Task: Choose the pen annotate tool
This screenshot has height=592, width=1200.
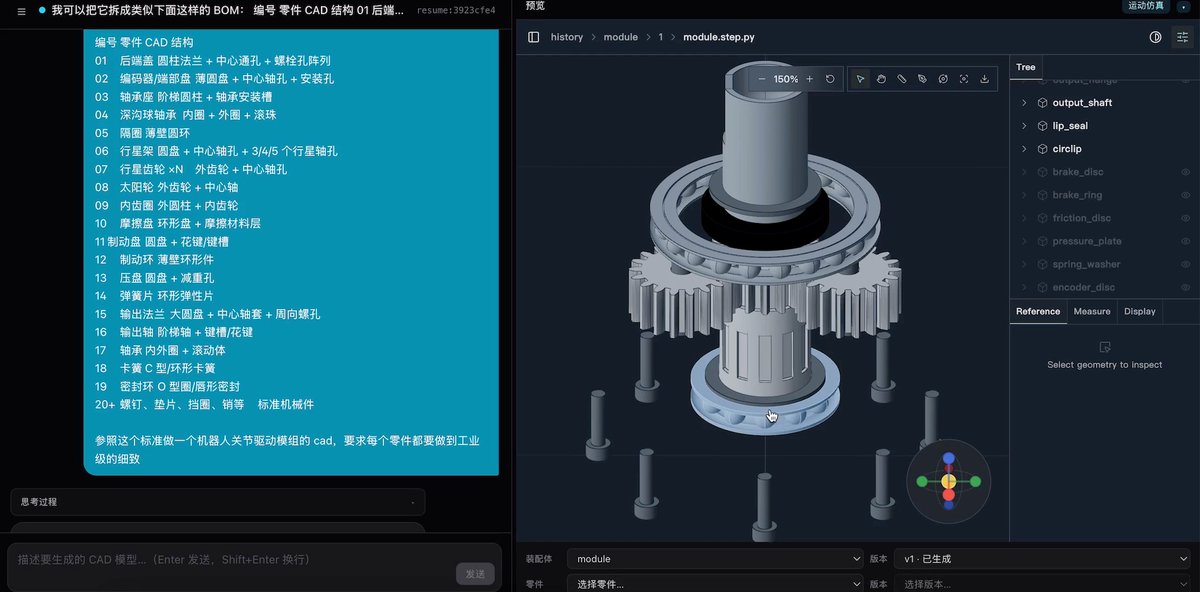Action: pos(922,79)
